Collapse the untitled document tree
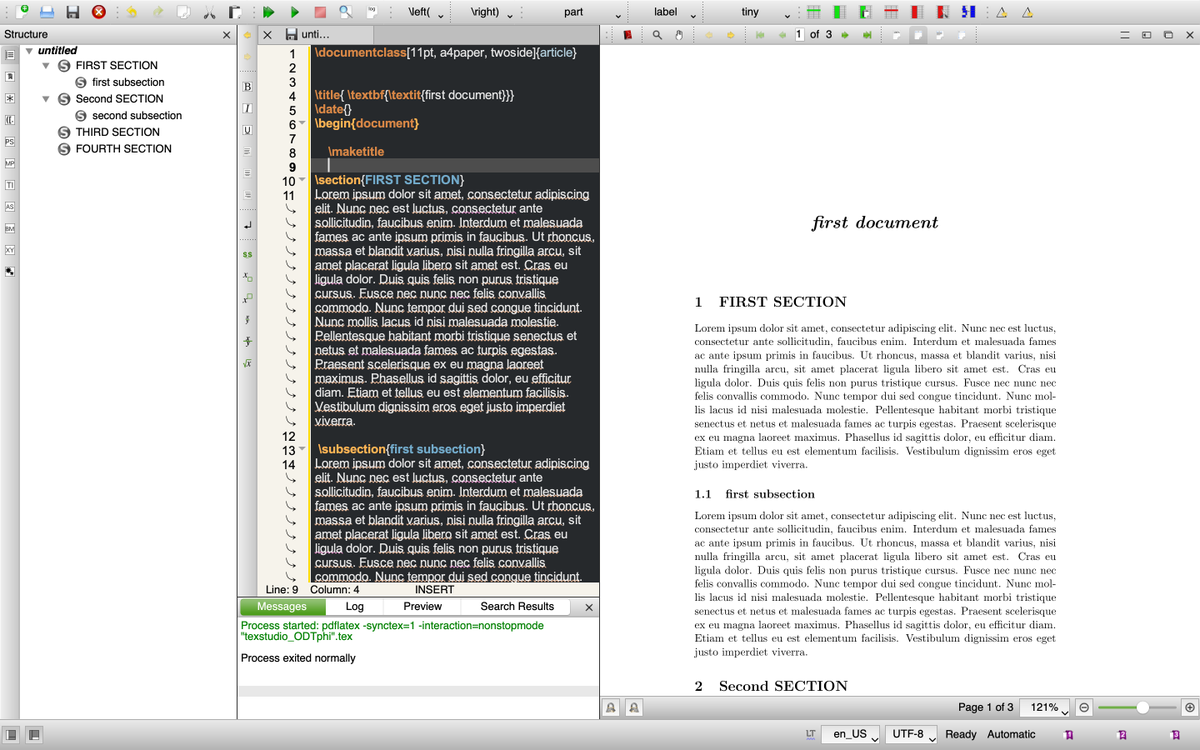Screen dimensions: 1200x750 29,50
